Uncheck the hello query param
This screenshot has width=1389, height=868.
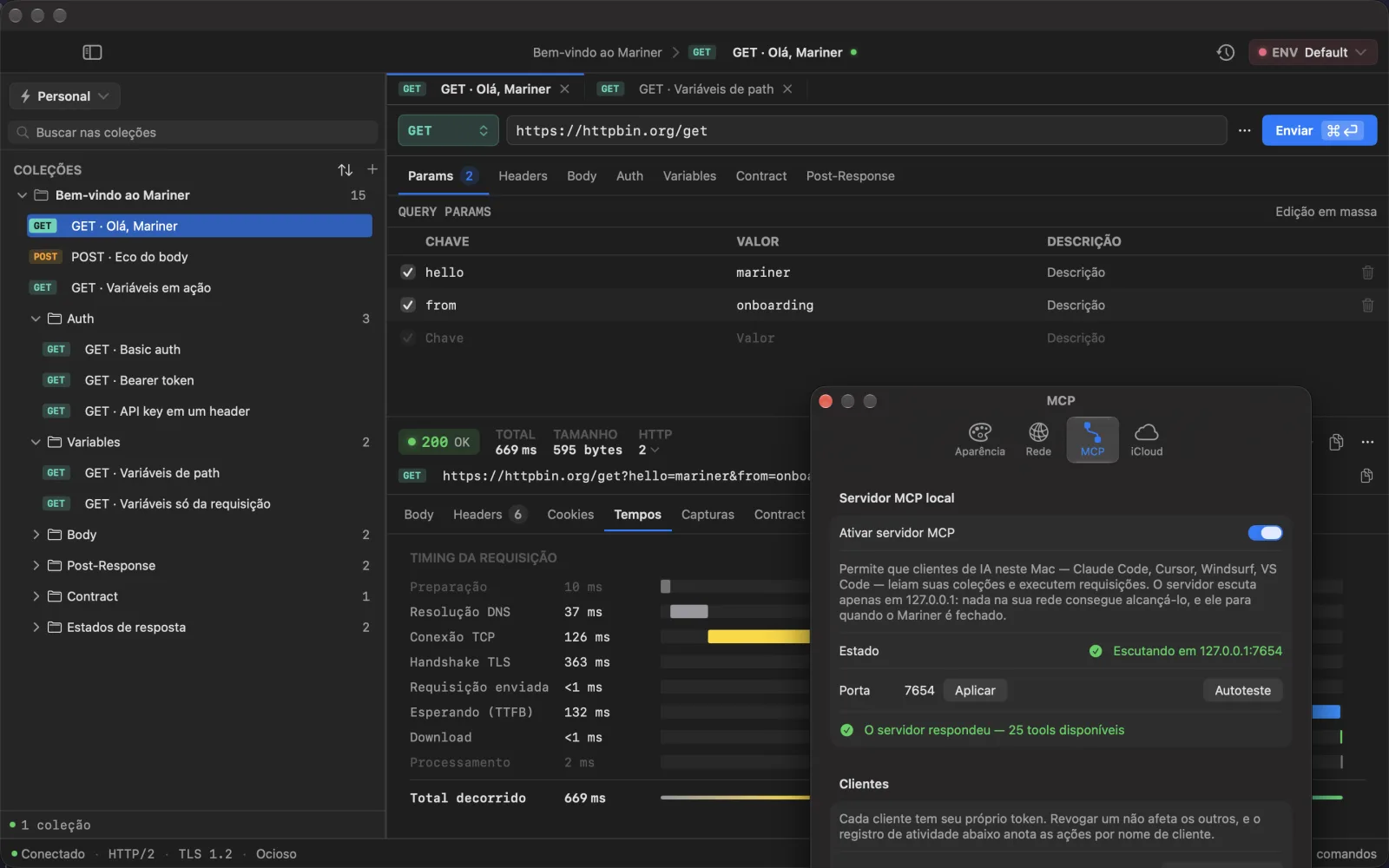tap(408, 273)
